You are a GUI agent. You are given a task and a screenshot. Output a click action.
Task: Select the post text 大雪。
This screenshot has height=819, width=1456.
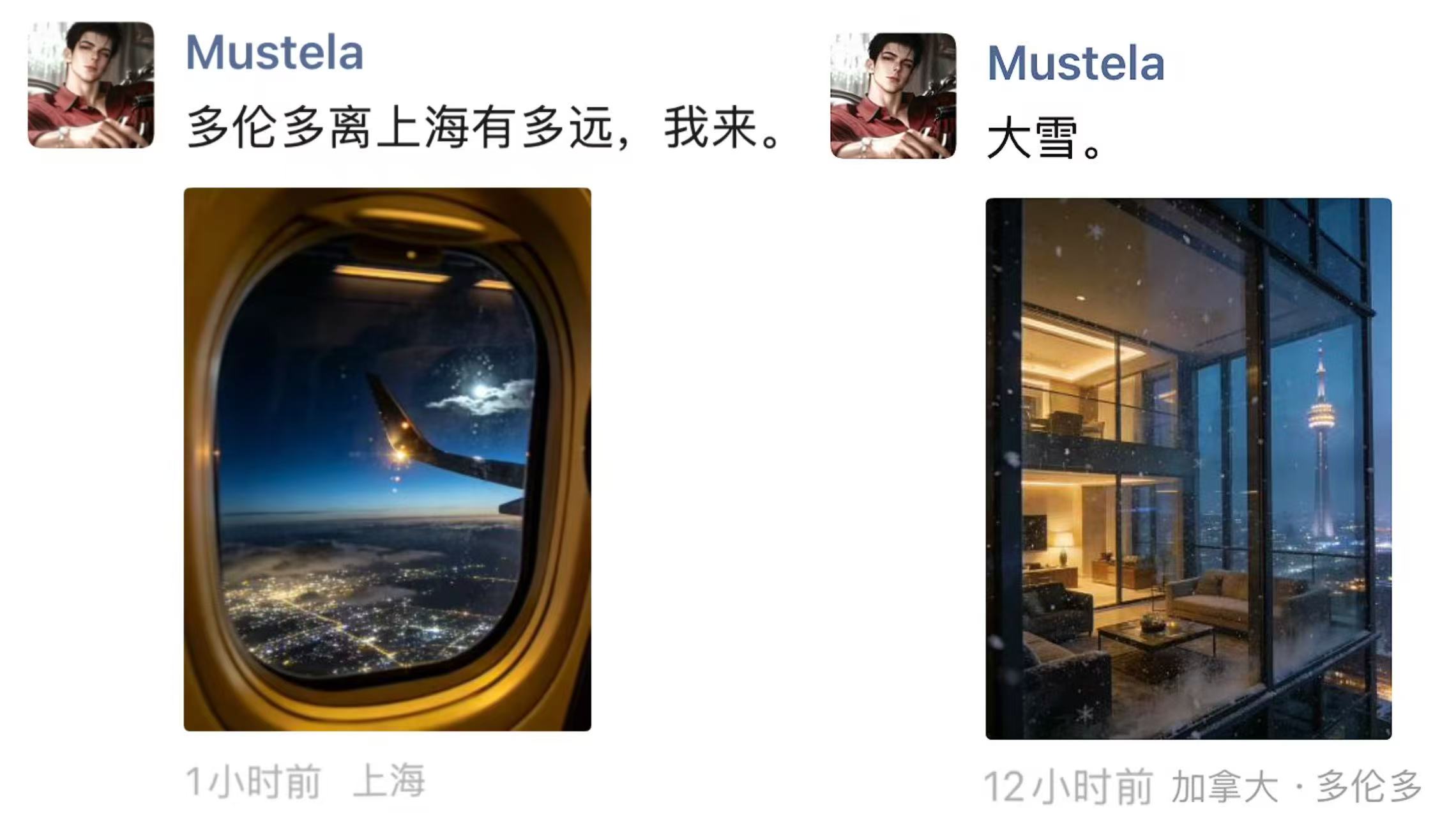pyautogui.click(x=1045, y=138)
